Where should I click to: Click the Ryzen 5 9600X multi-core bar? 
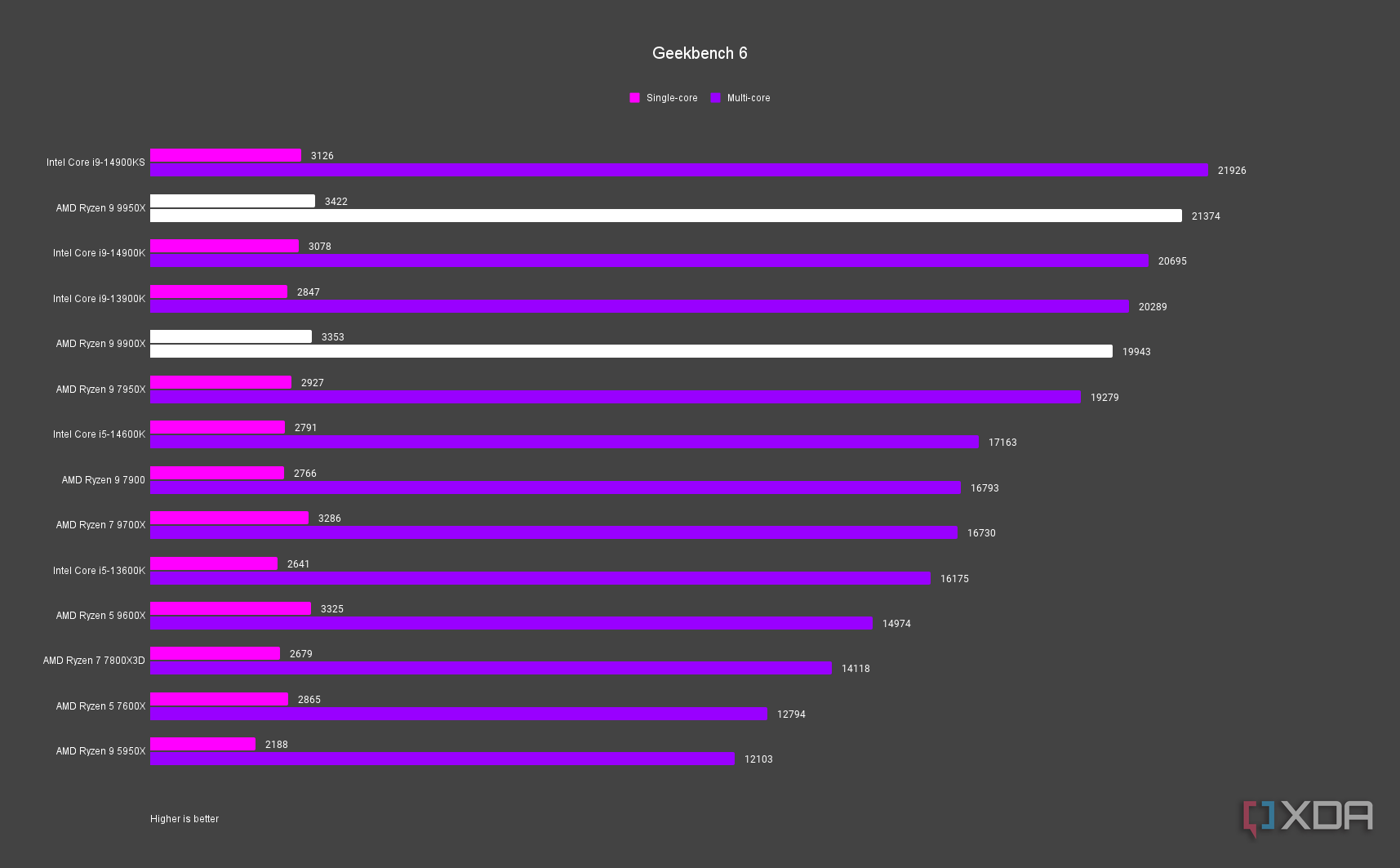[x=511, y=624]
